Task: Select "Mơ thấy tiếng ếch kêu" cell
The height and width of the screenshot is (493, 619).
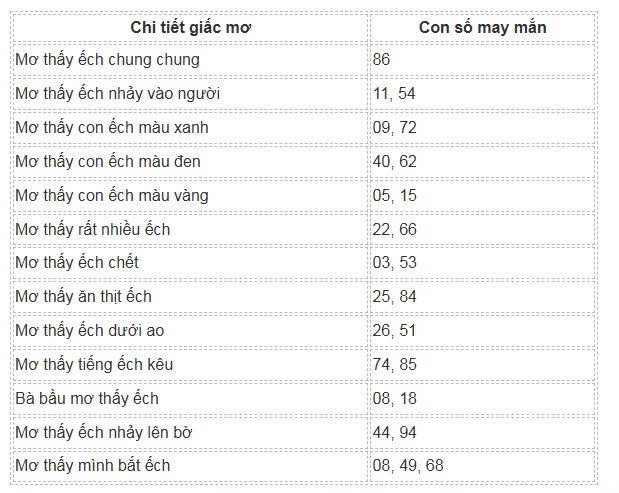Action: (94, 365)
